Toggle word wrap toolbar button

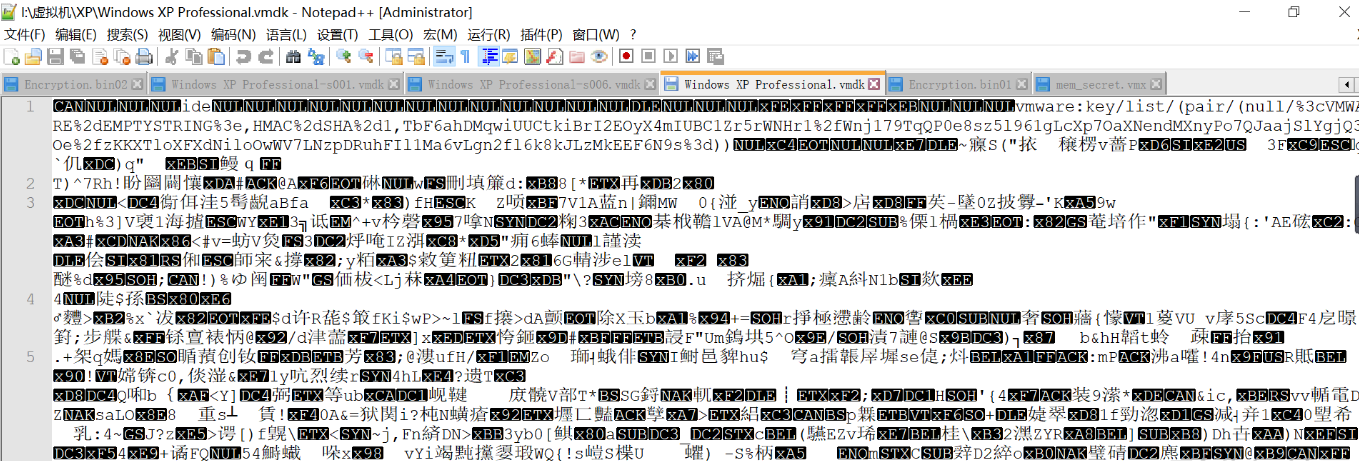tap(442, 56)
